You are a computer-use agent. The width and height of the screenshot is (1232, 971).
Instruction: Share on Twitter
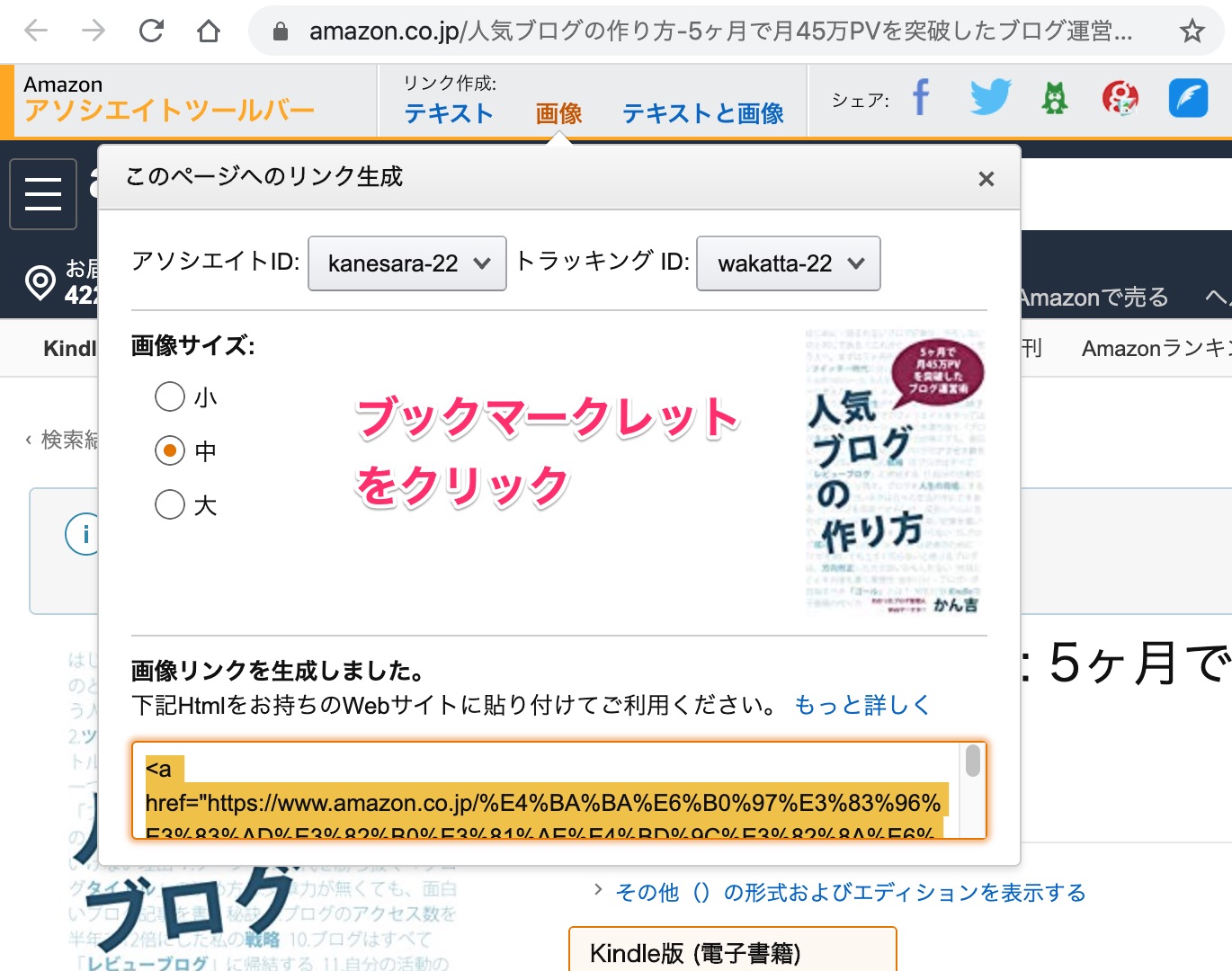pyautogui.click(x=990, y=97)
